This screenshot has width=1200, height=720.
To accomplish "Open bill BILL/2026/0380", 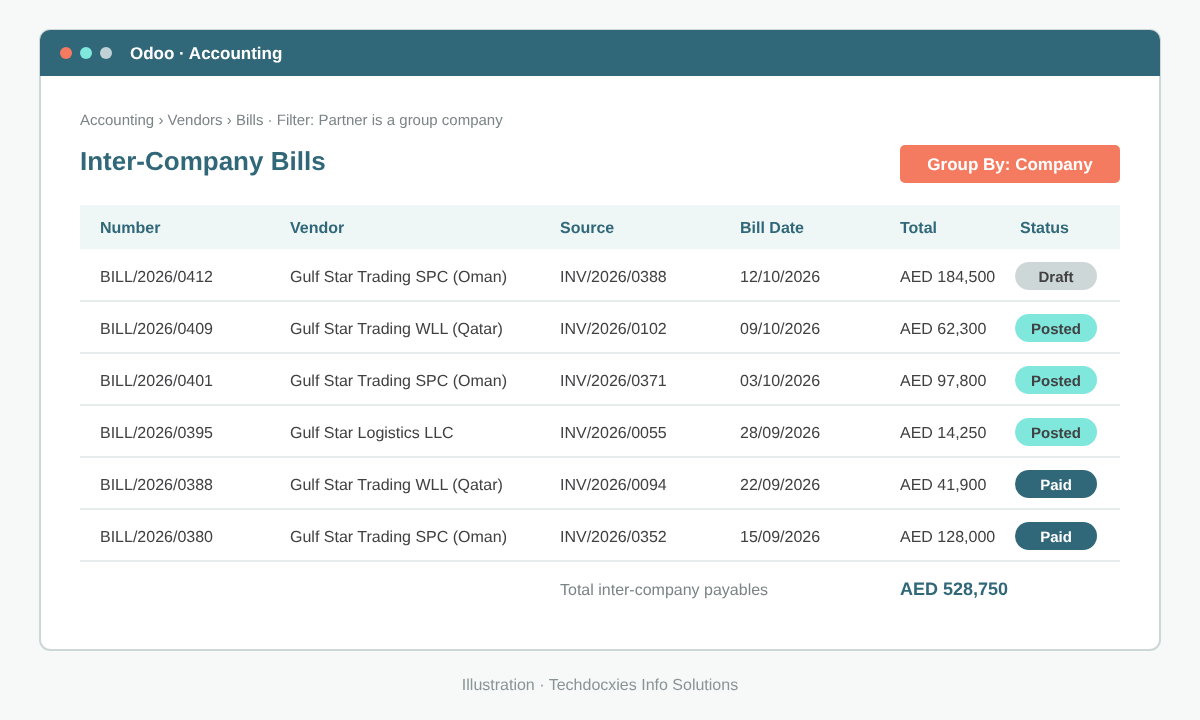I will point(156,537).
